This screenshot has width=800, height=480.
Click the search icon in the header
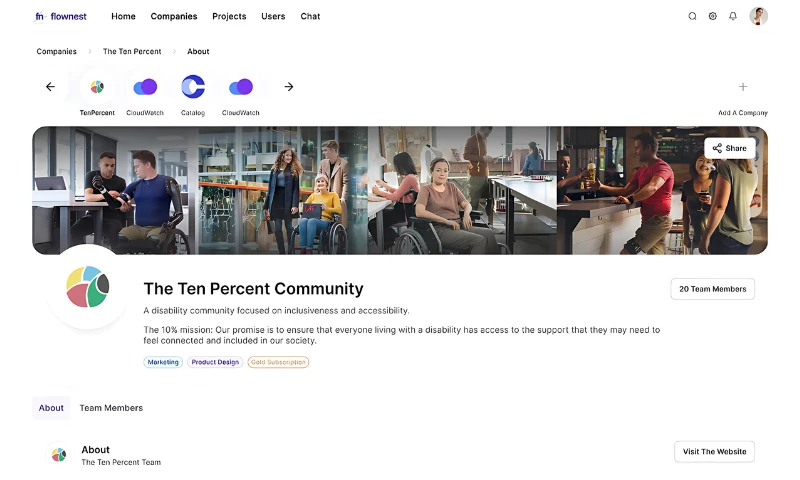(x=692, y=16)
